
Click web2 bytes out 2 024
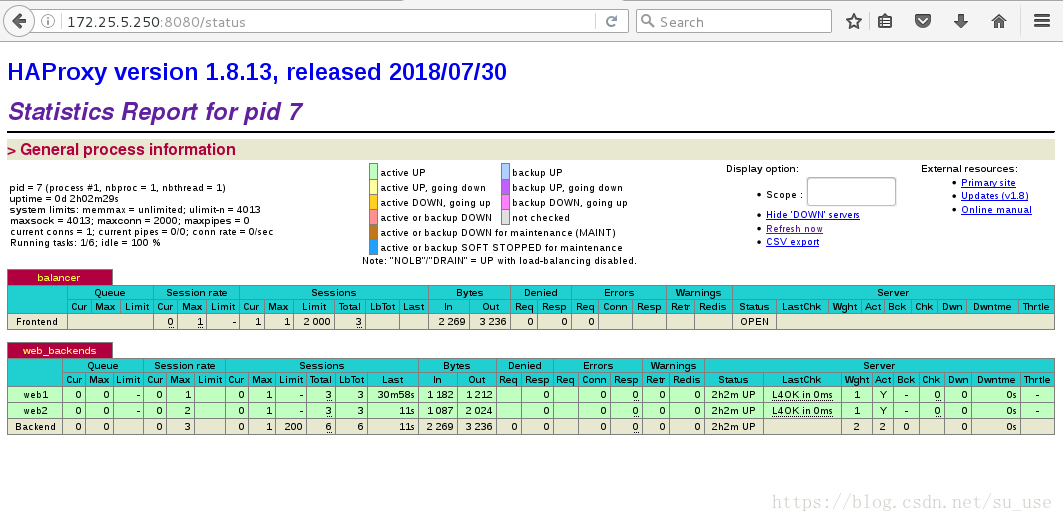[x=477, y=411]
